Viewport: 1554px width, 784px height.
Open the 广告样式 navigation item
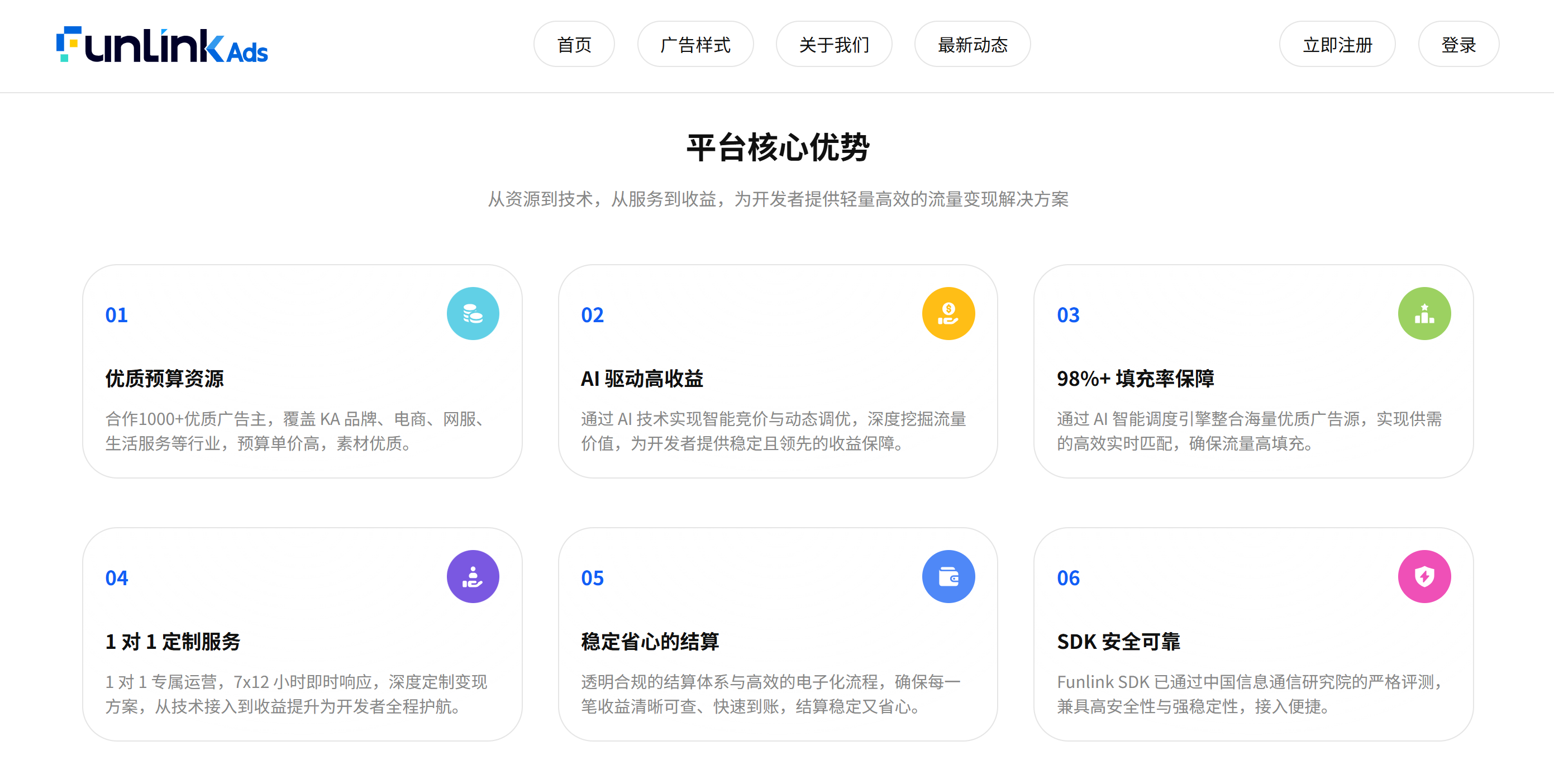coord(695,45)
